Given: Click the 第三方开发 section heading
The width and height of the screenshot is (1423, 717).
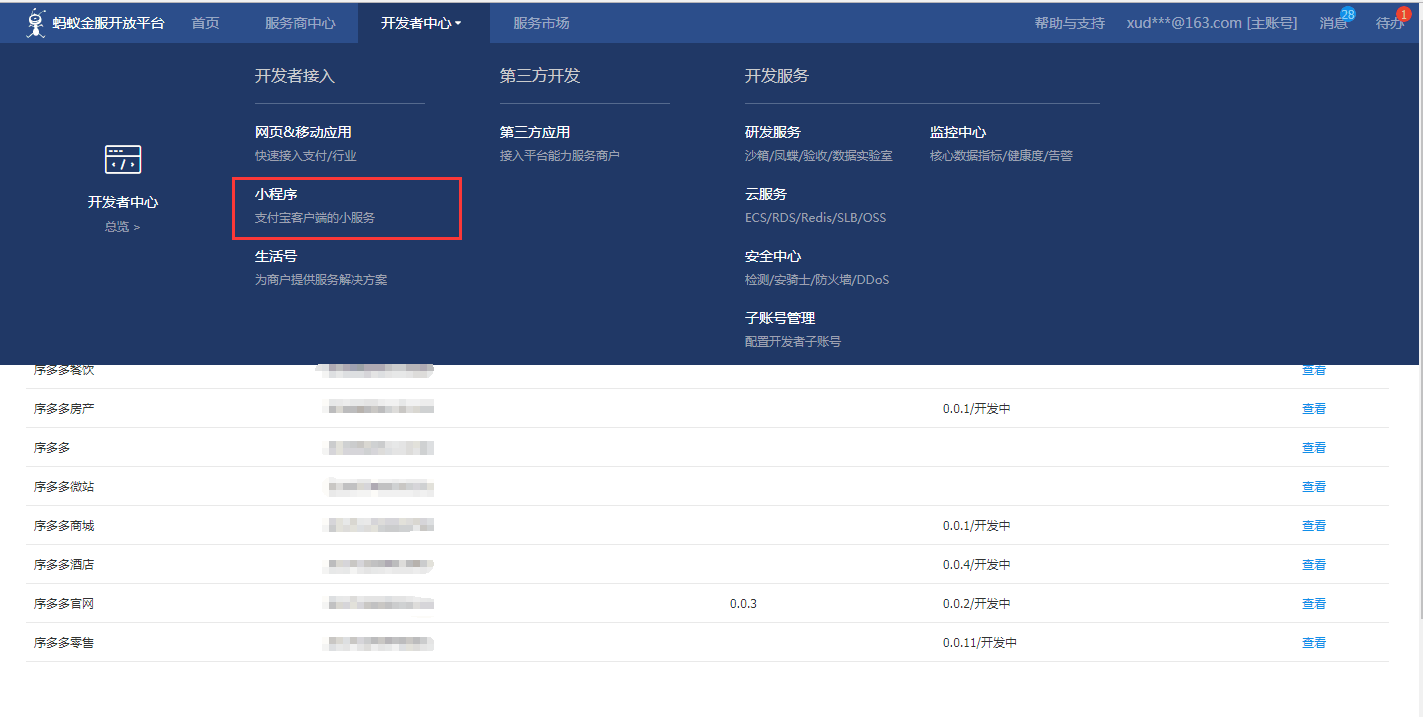Looking at the screenshot, I should [x=540, y=76].
